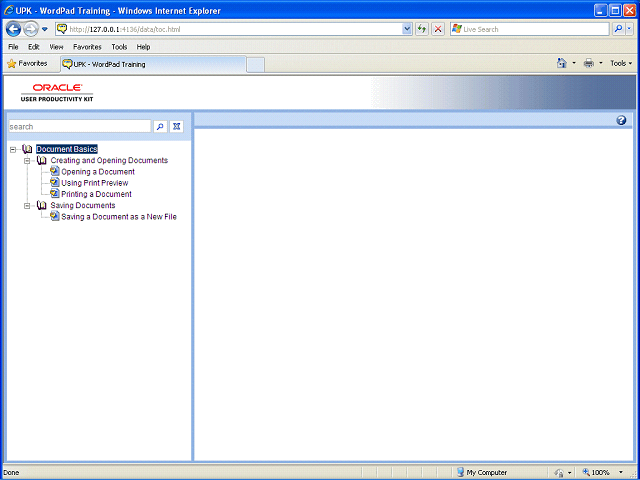Click the Opening a Document topic icon

[x=55, y=171]
